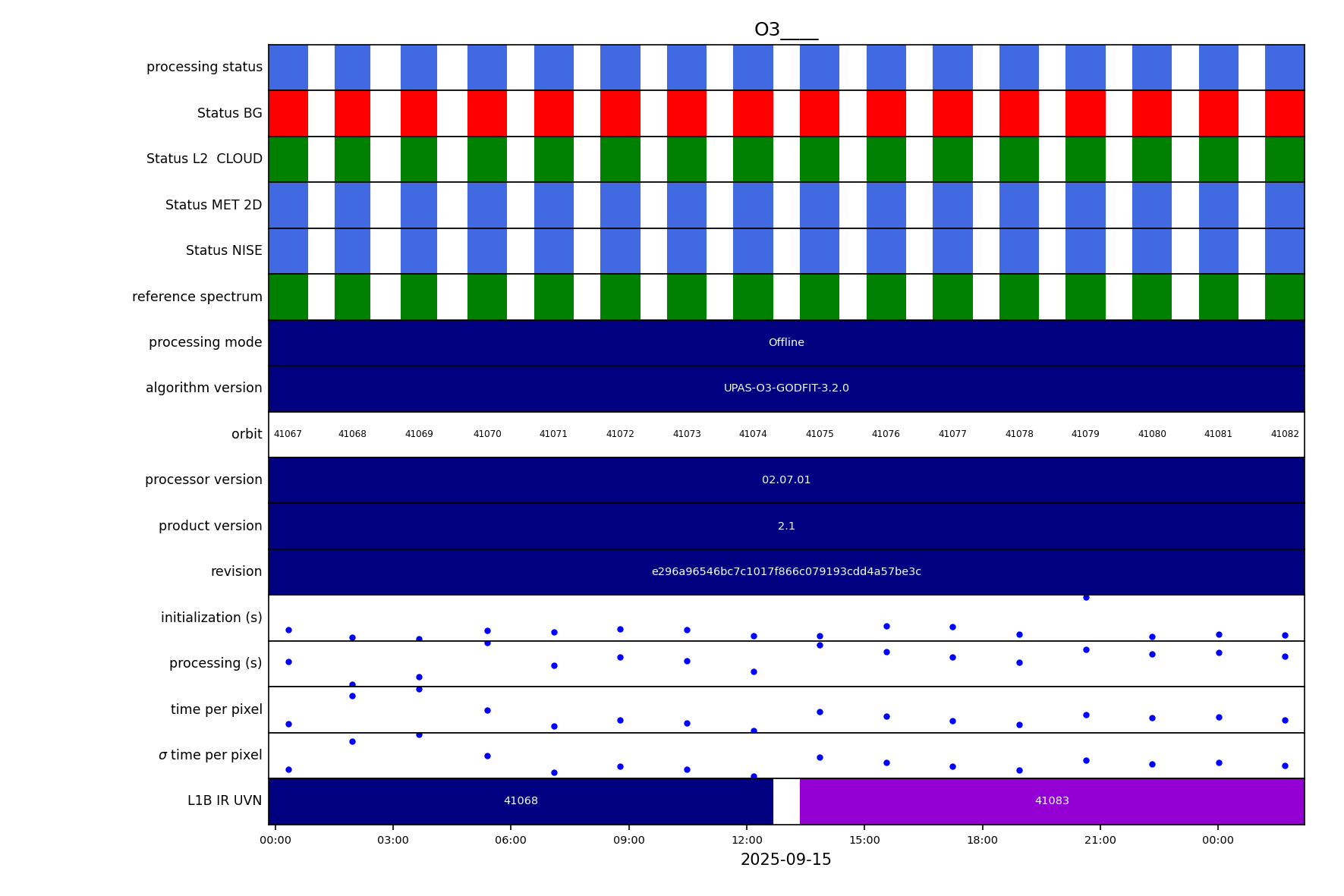Click the 2025-09-15 date axis label
The image size is (1344, 896).
785,860
